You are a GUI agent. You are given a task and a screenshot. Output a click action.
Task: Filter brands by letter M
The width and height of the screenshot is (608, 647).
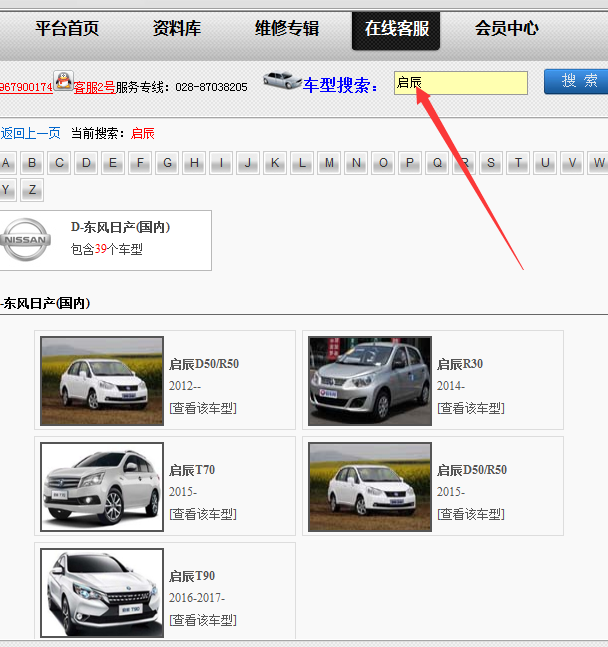[x=329, y=163]
